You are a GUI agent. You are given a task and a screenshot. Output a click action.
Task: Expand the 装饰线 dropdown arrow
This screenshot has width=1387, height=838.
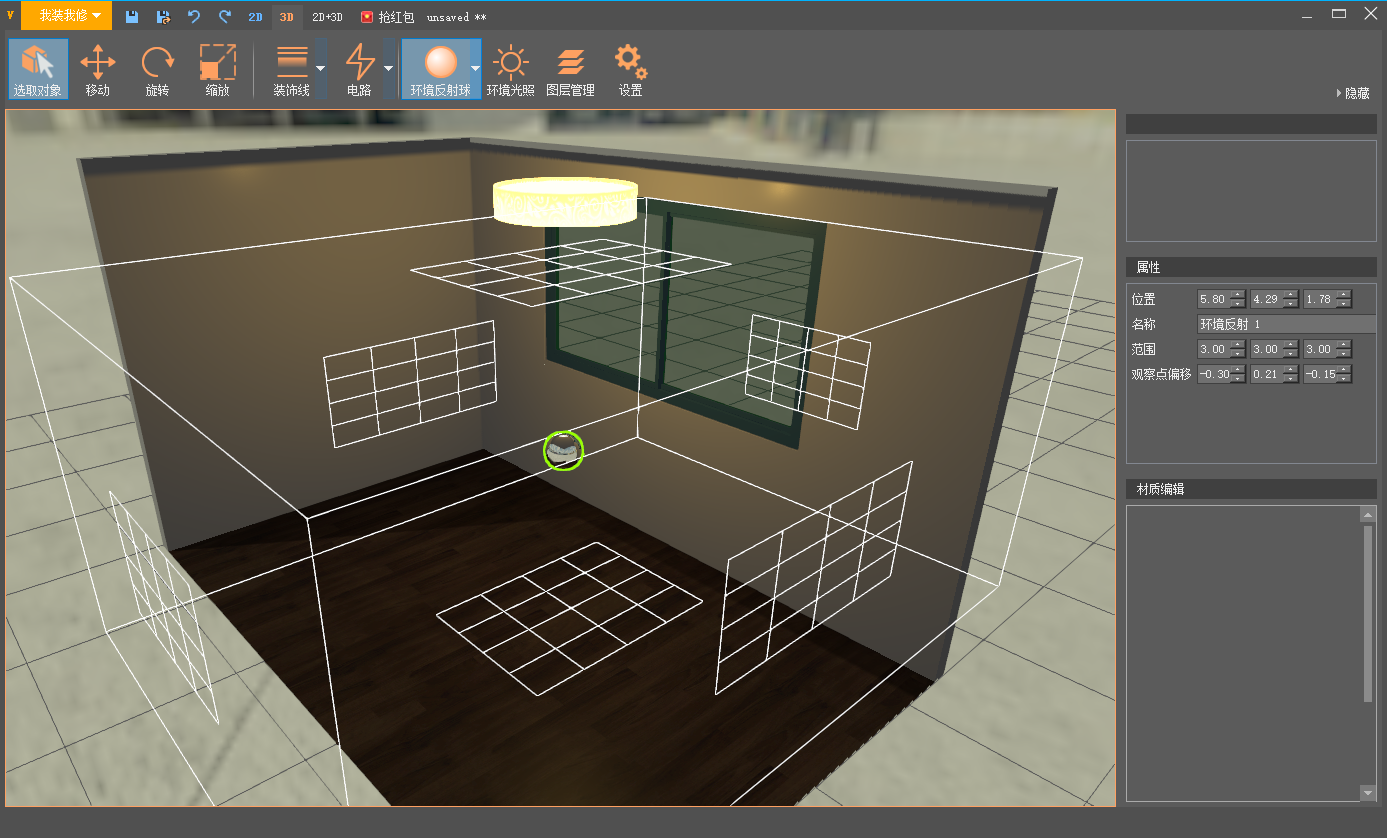point(320,69)
